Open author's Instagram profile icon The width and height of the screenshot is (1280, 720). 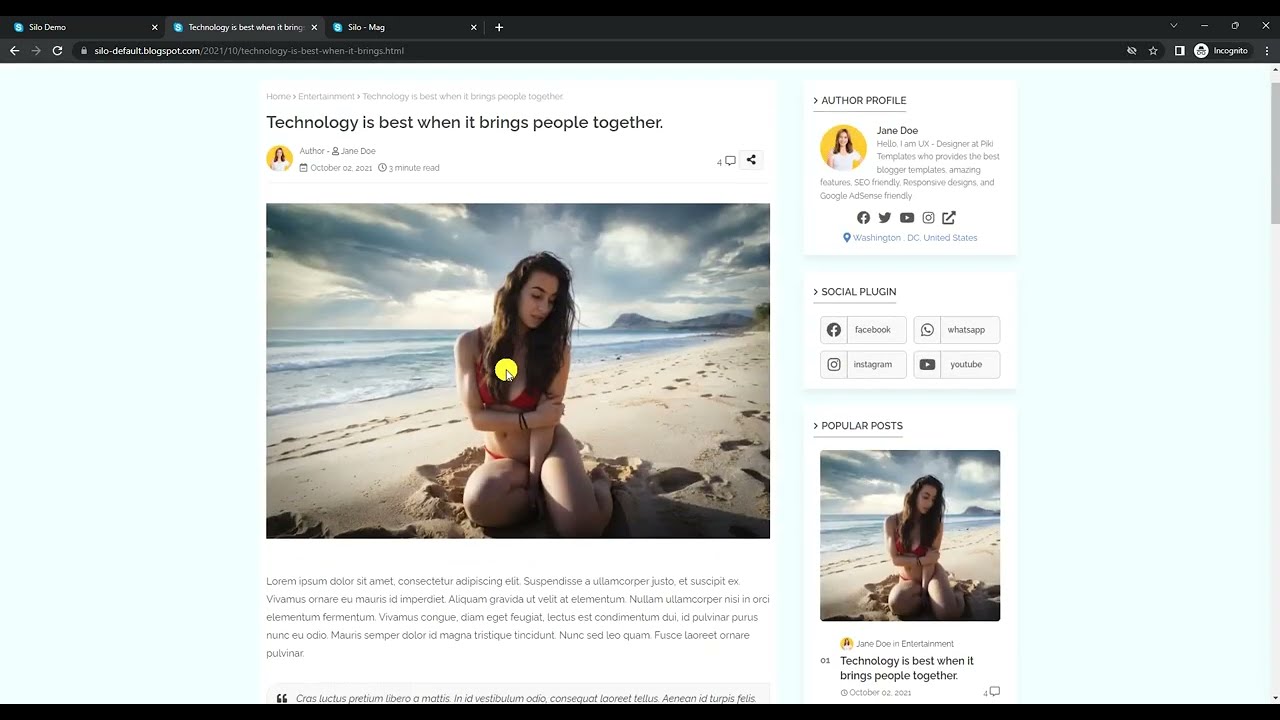928,218
